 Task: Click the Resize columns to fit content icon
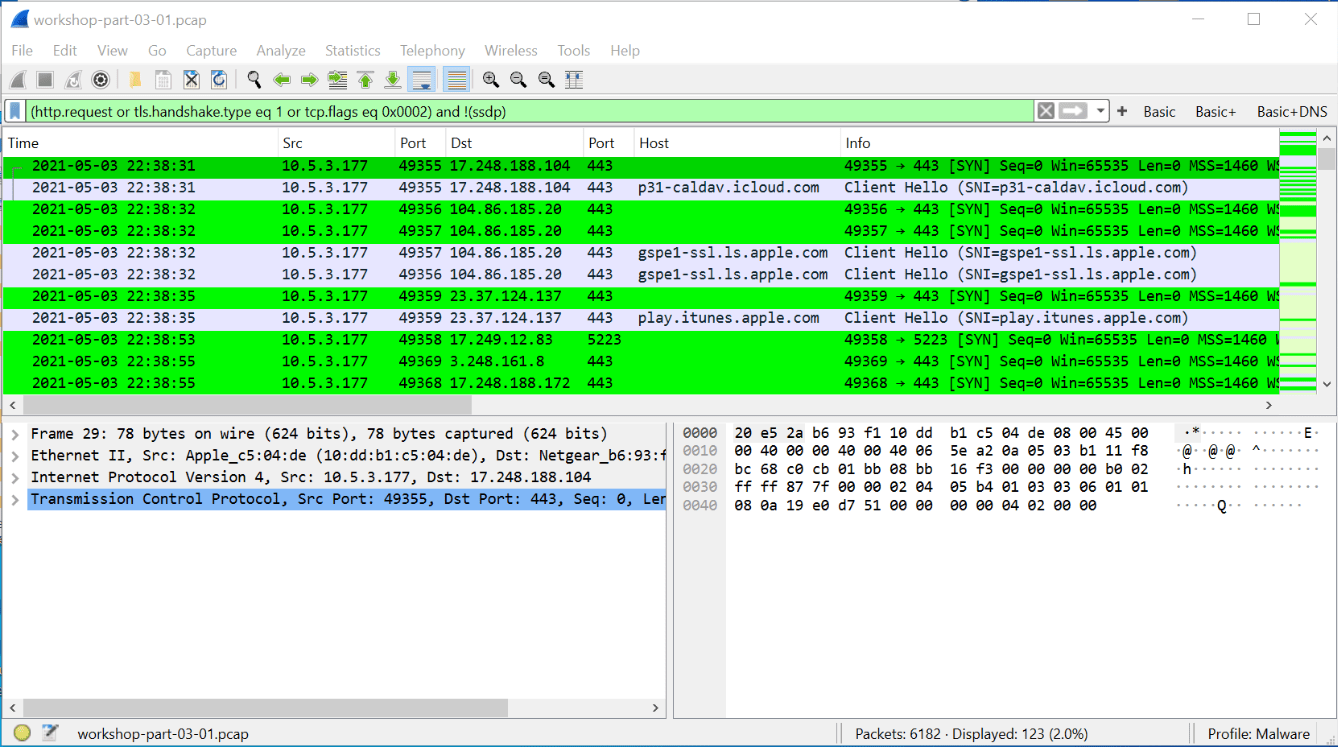[574, 80]
